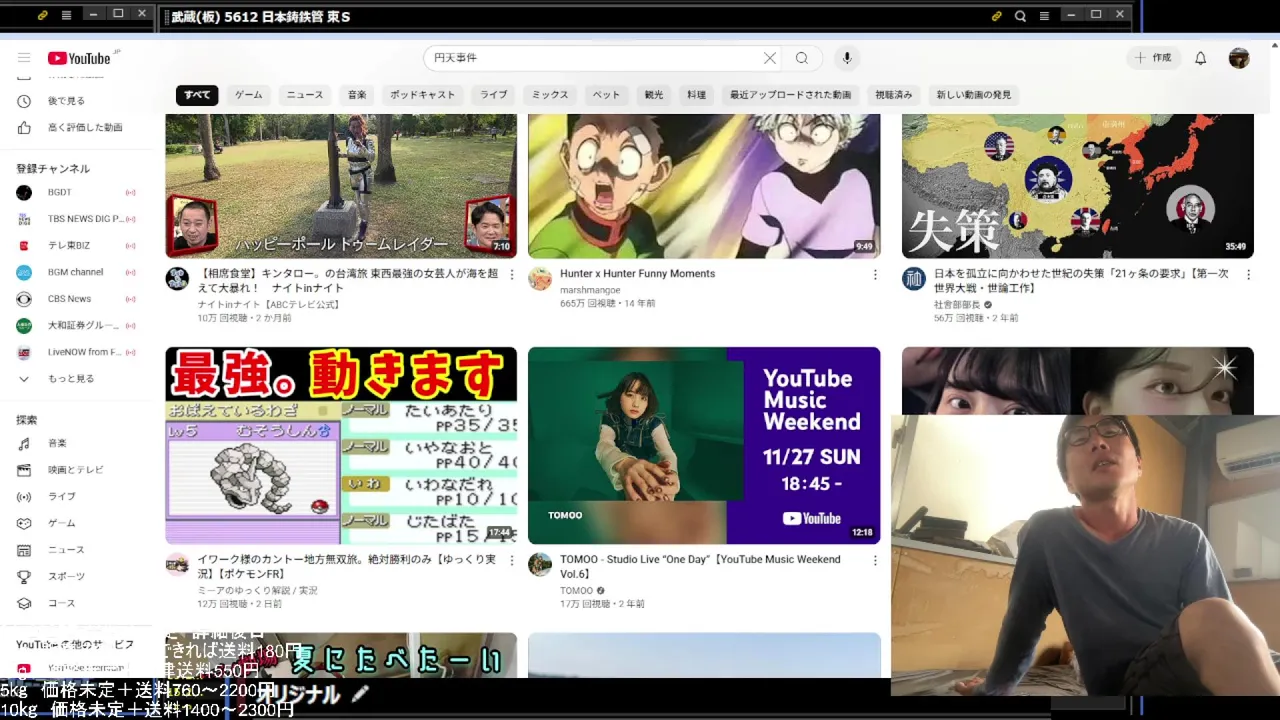Viewport: 1280px width, 720px height.
Task: Select the 視聴済み filter chip
Action: pyautogui.click(x=894, y=95)
